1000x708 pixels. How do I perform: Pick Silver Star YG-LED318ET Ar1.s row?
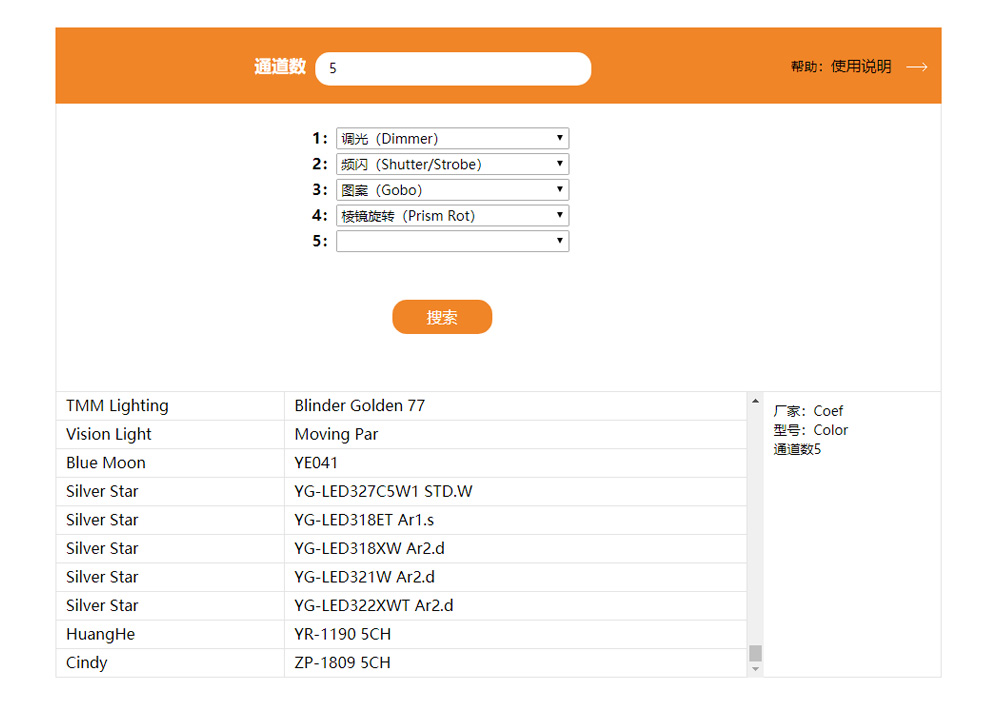(400, 520)
